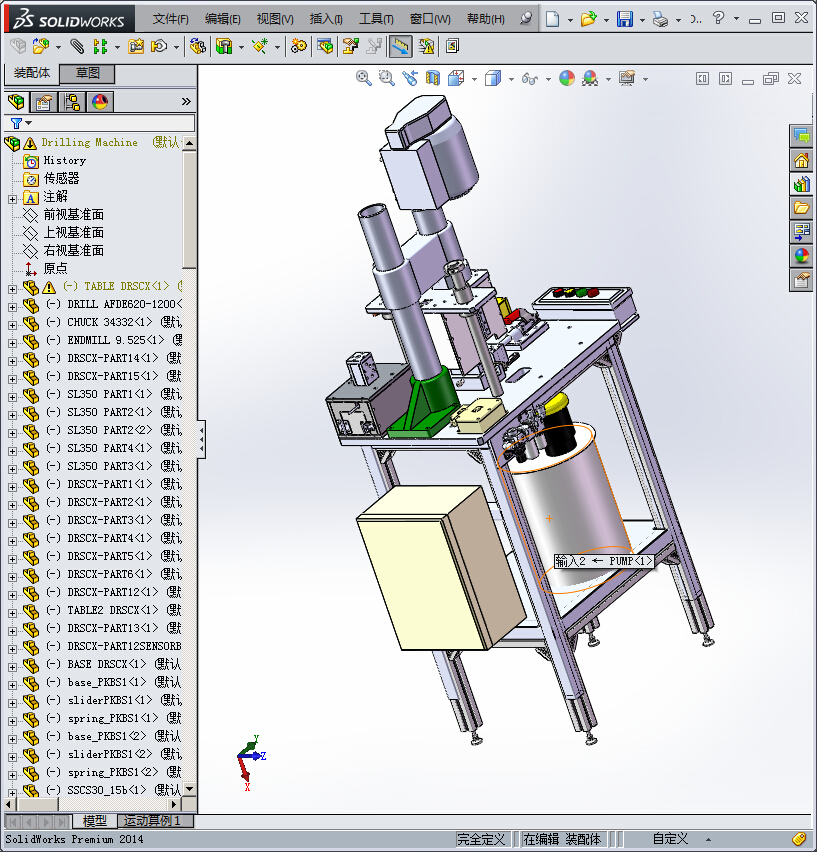817x852 pixels.
Task: Click the Display Style cube icon
Action: coord(493,78)
